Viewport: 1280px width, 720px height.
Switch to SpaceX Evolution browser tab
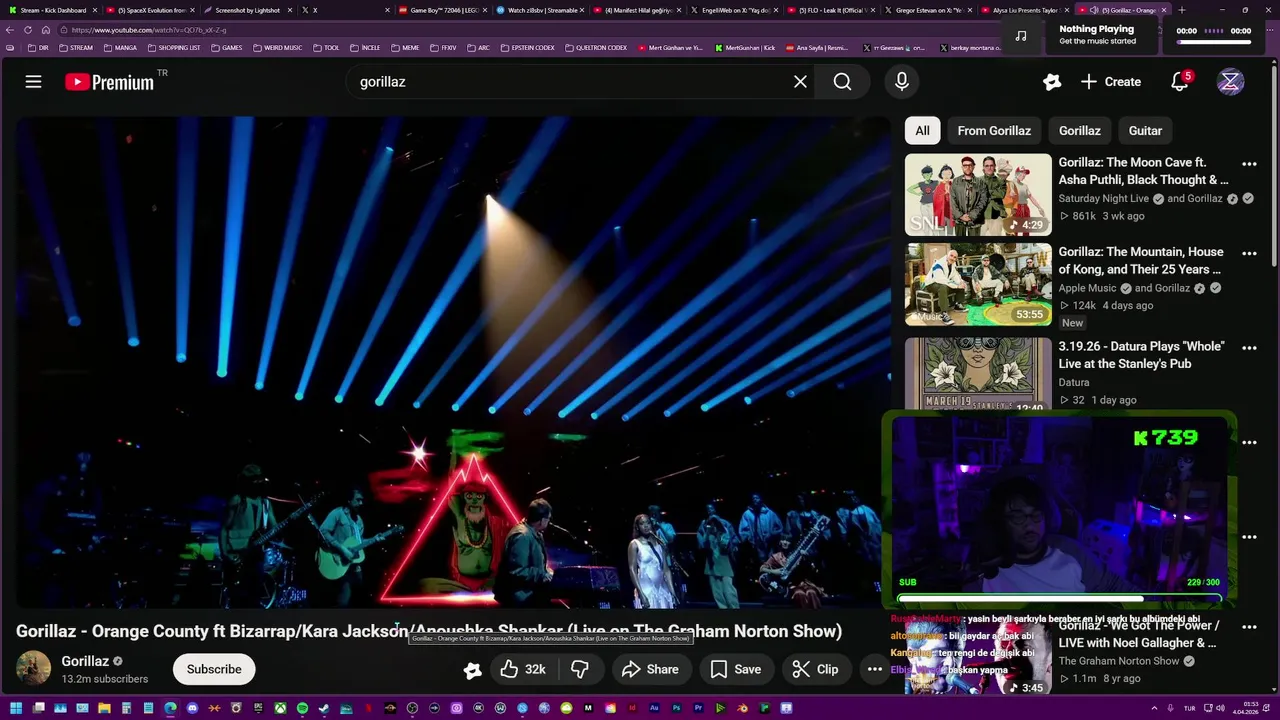[152, 10]
